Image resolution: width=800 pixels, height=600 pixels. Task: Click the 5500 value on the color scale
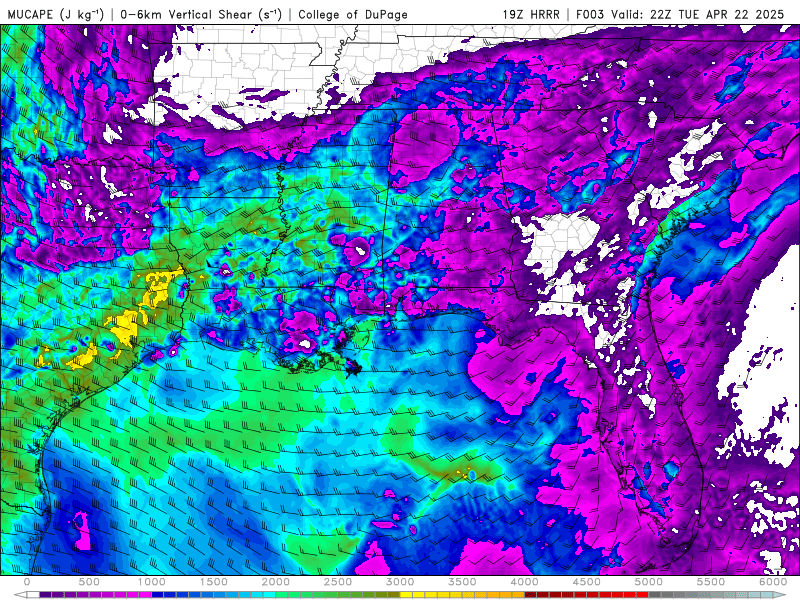[711, 582]
